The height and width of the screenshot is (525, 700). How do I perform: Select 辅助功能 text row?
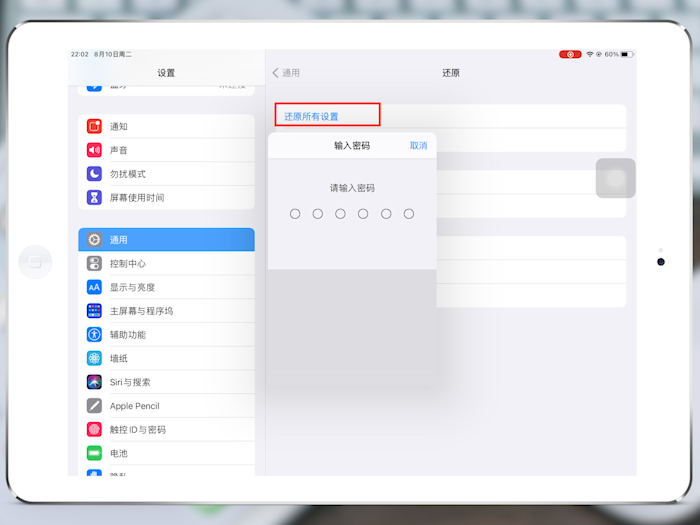[166, 334]
